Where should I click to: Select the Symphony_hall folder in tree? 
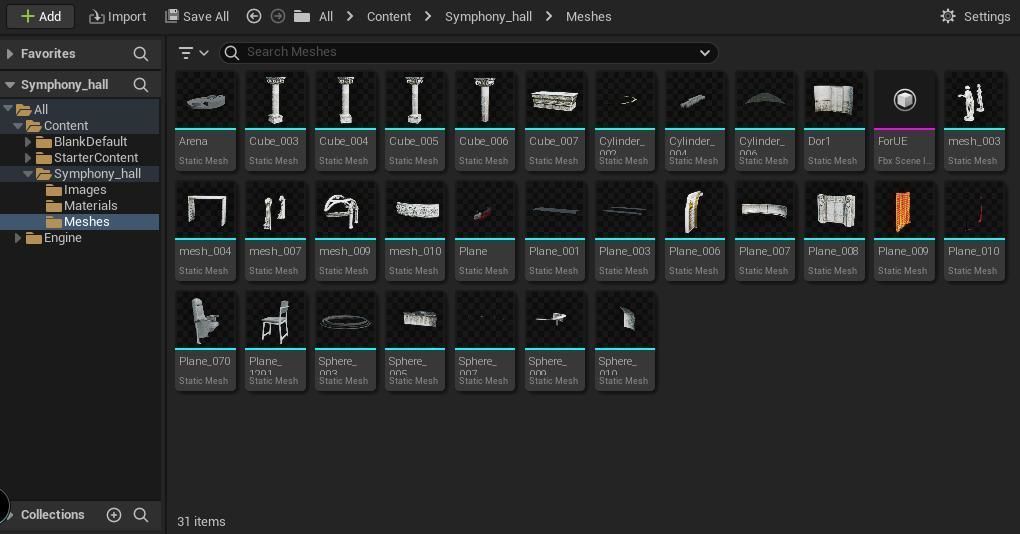(97, 174)
